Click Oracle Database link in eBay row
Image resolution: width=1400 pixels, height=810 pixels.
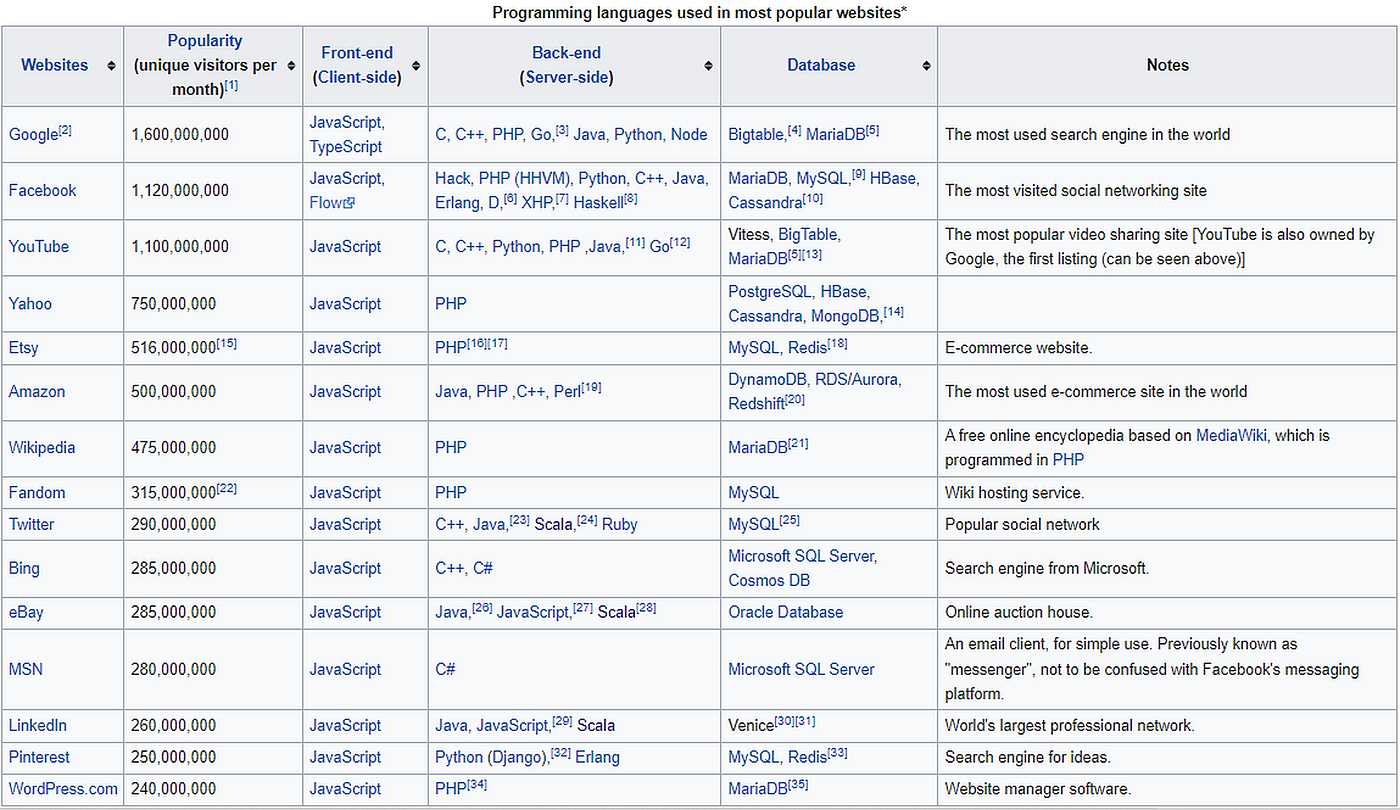coord(786,612)
